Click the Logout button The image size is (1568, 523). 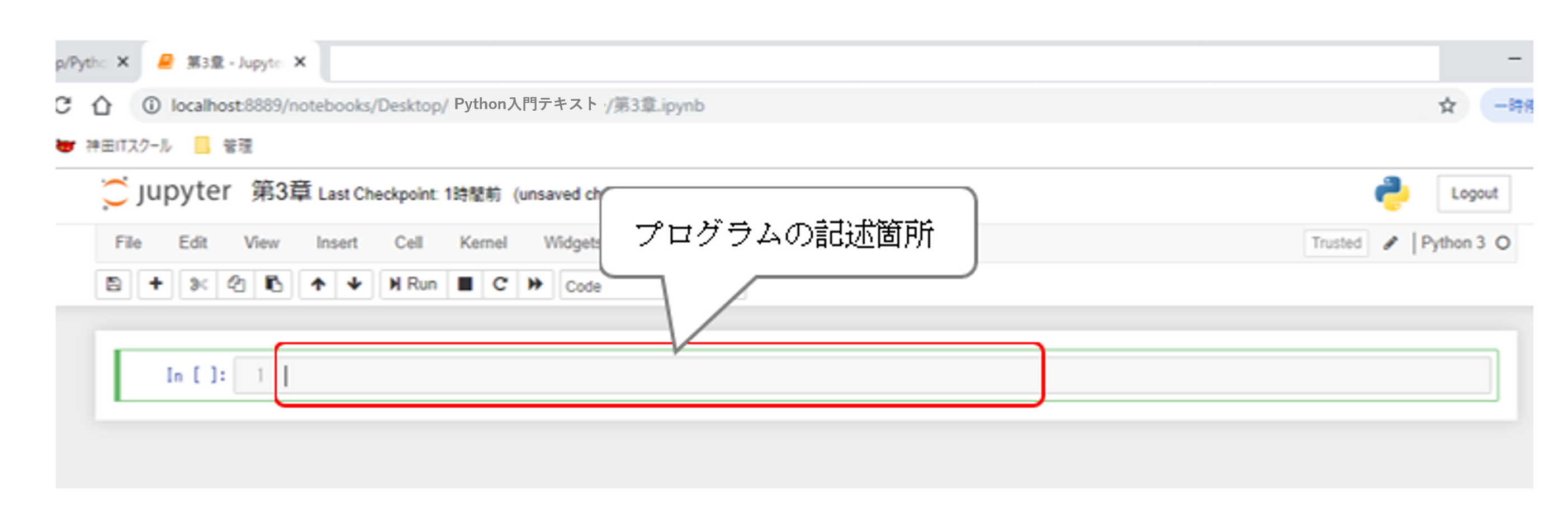click(1473, 194)
